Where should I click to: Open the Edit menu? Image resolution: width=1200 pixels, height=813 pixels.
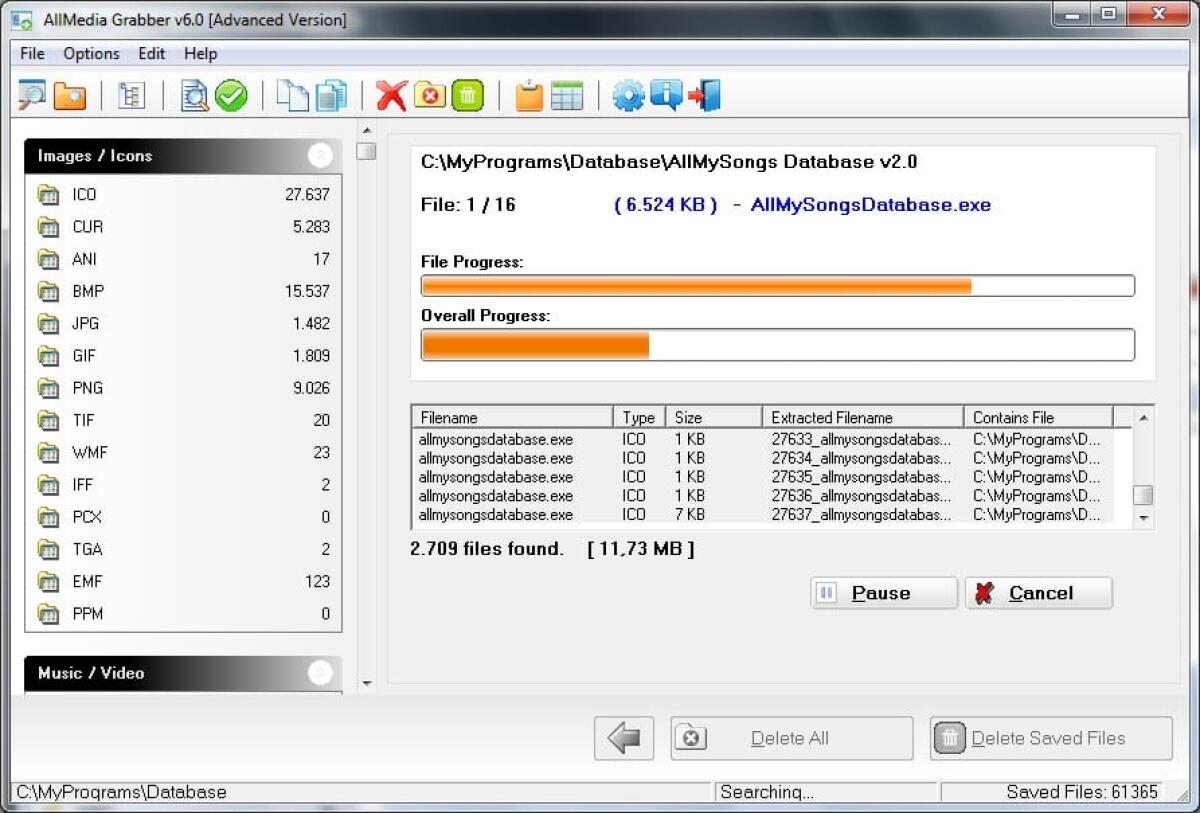[151, 53]
